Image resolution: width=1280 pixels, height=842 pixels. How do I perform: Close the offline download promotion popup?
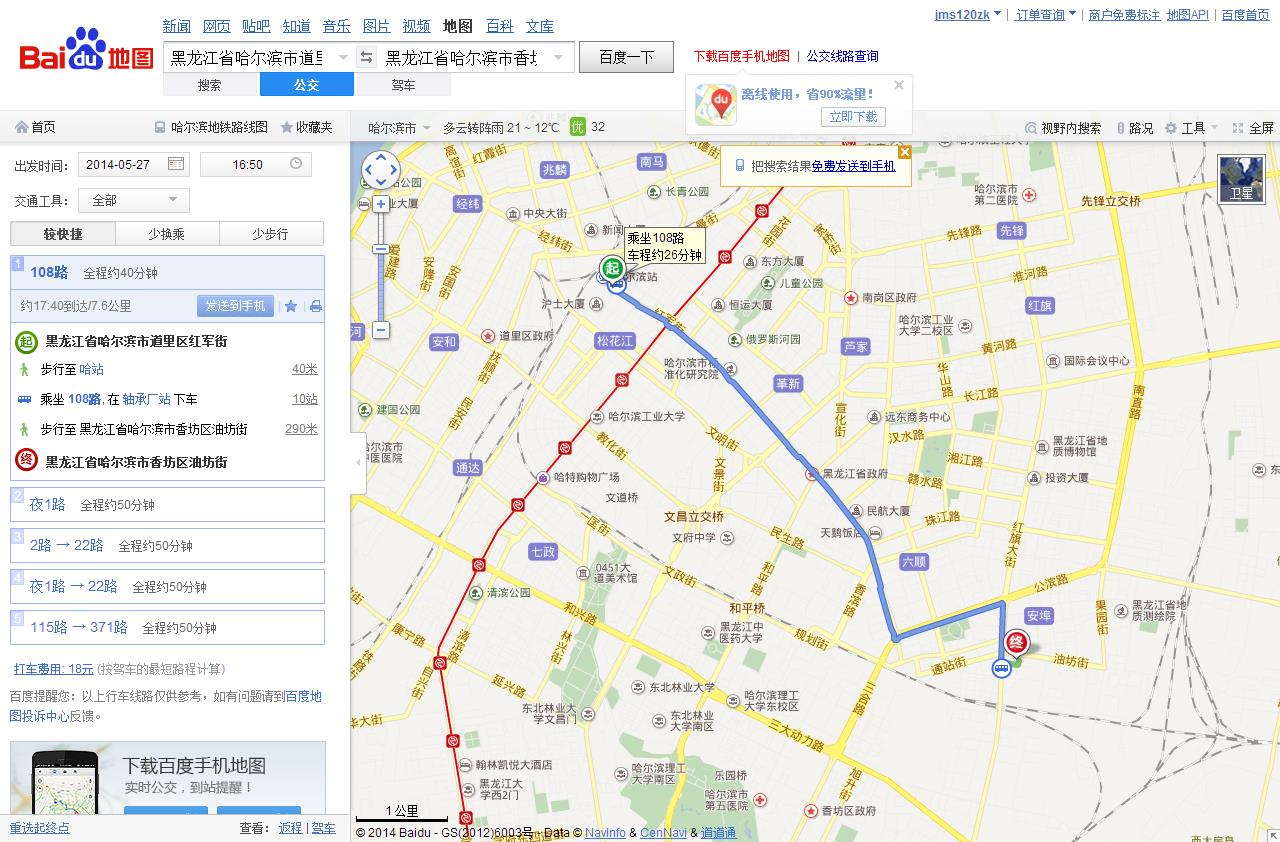(x=899, y=85)
